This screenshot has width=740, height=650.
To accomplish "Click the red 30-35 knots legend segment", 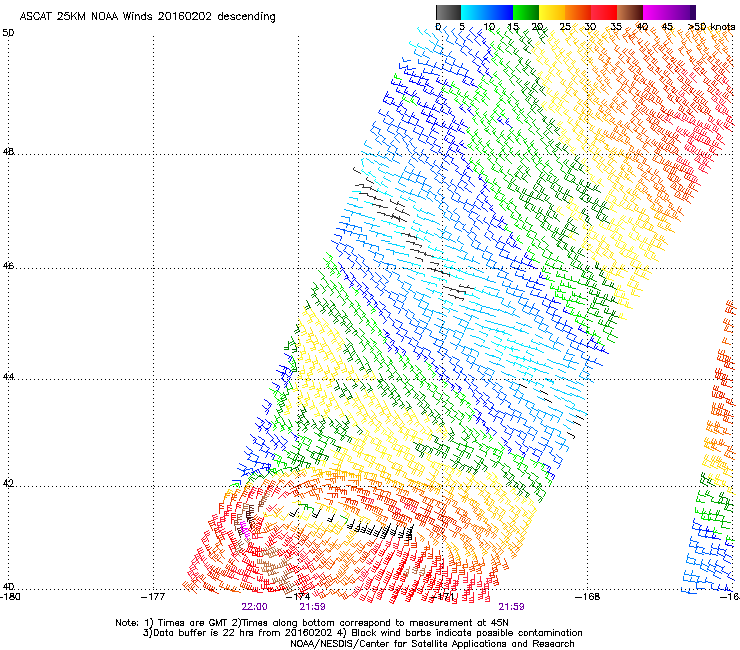I will tap(604, 12).
